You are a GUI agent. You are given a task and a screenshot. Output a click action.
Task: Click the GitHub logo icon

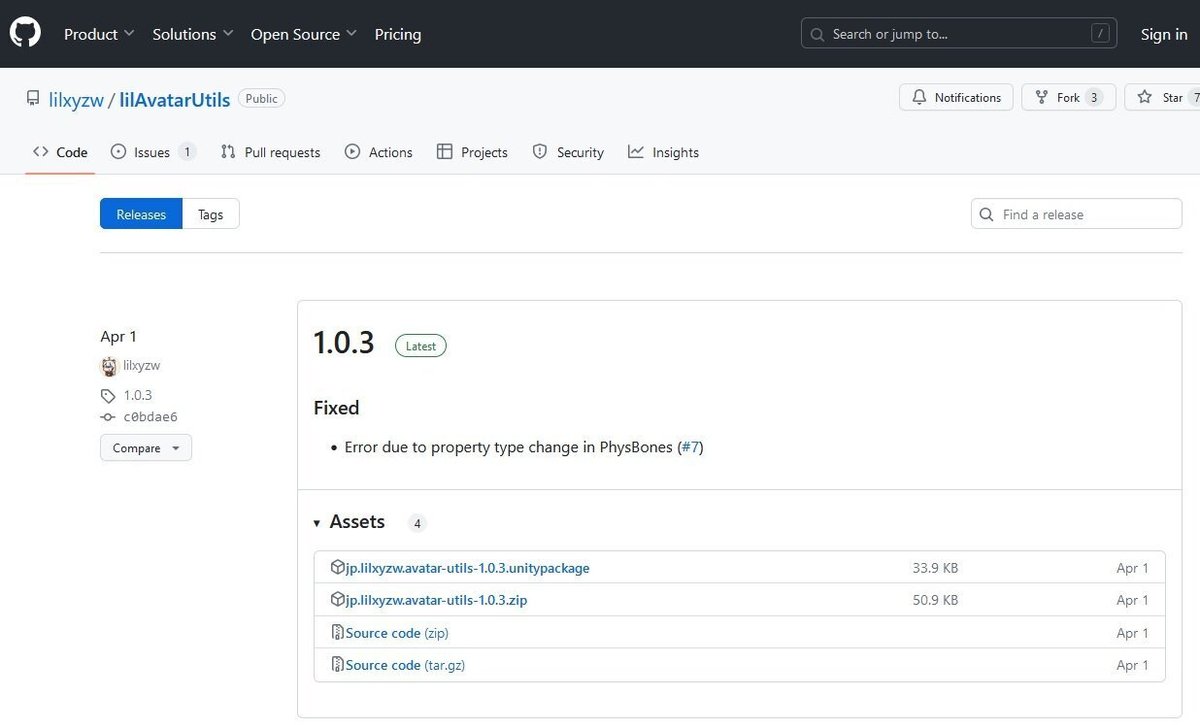(25, 33)
